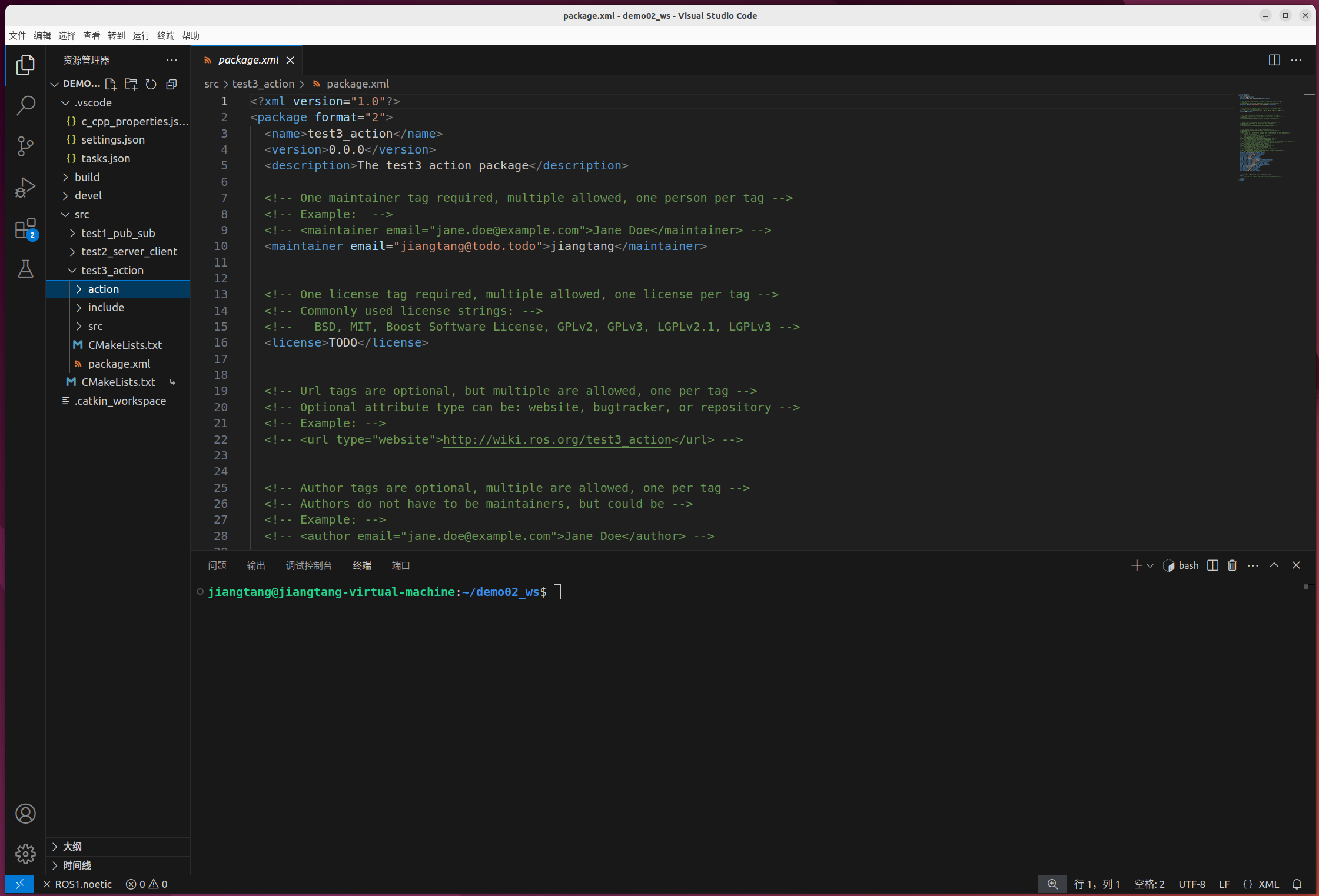Open the 终端 menu in menu bar
The width and height of the screenshot is (1319, 896).
(x=165, y=36)
